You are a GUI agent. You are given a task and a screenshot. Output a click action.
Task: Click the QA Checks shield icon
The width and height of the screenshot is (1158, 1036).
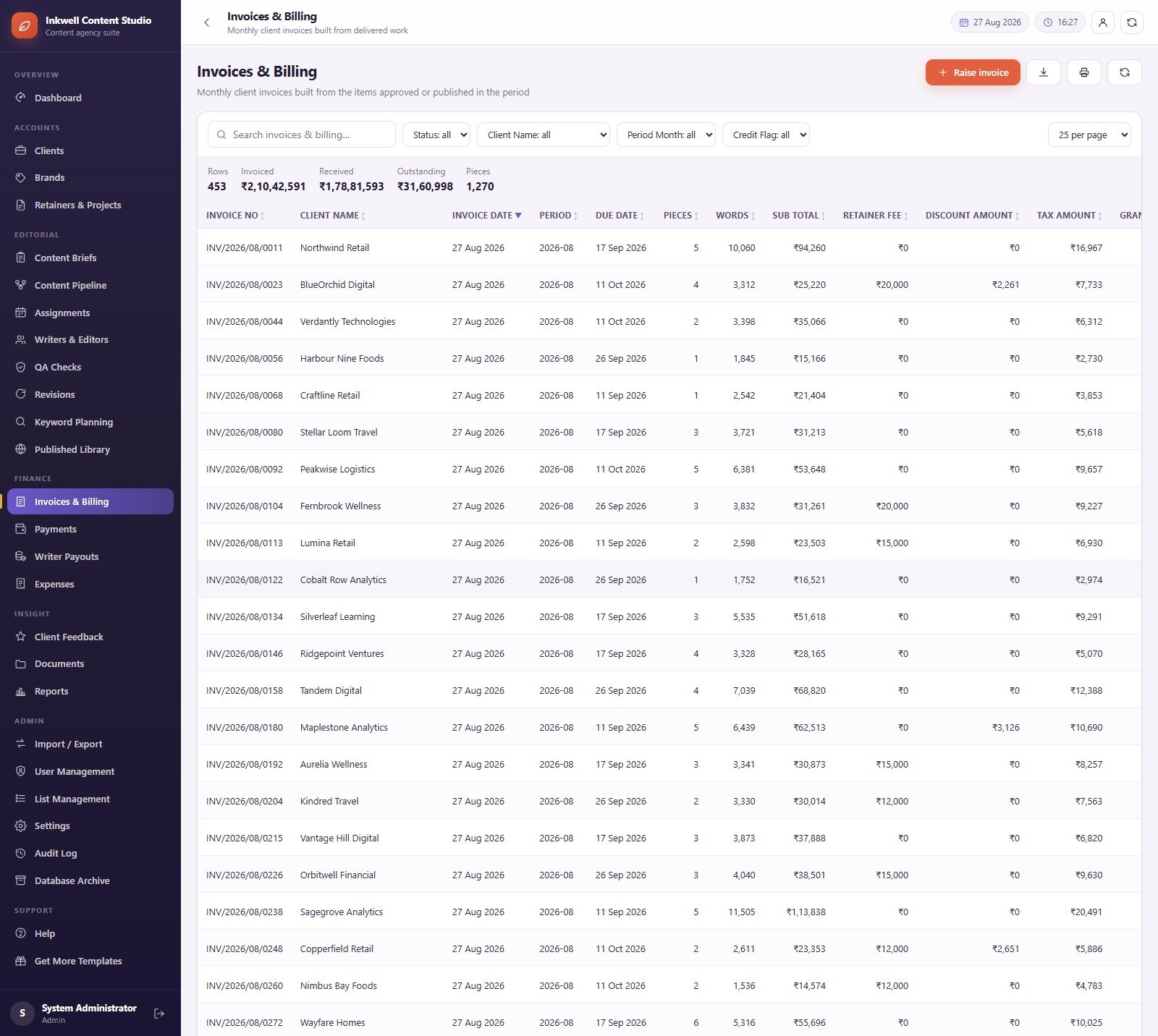click(x=21, y=367)
